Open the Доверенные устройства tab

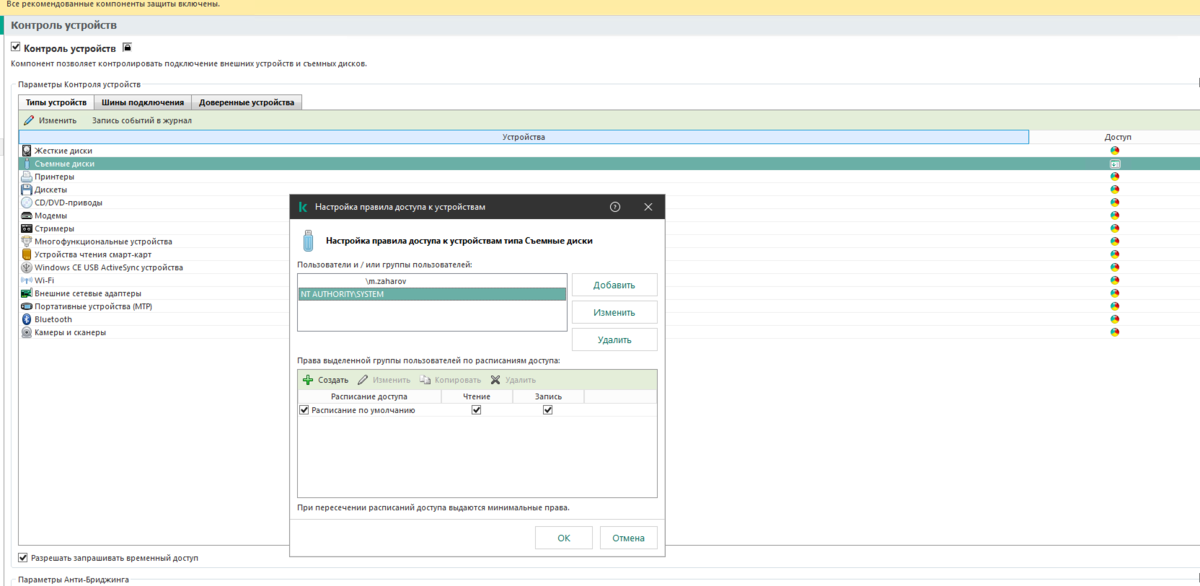tap(246, 102)
